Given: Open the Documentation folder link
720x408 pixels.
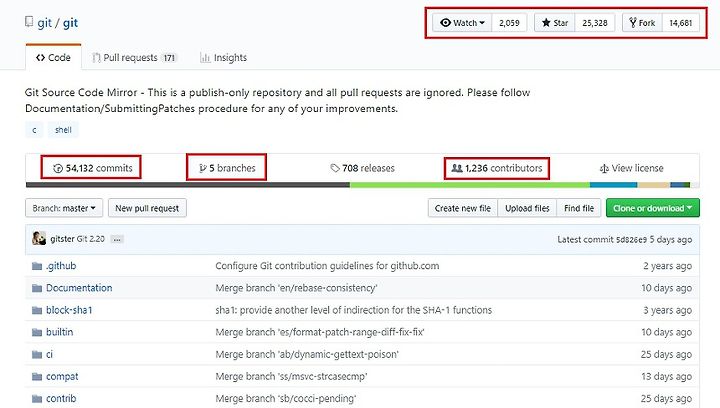Looking at the screenshot, I should tap(79, 288).
